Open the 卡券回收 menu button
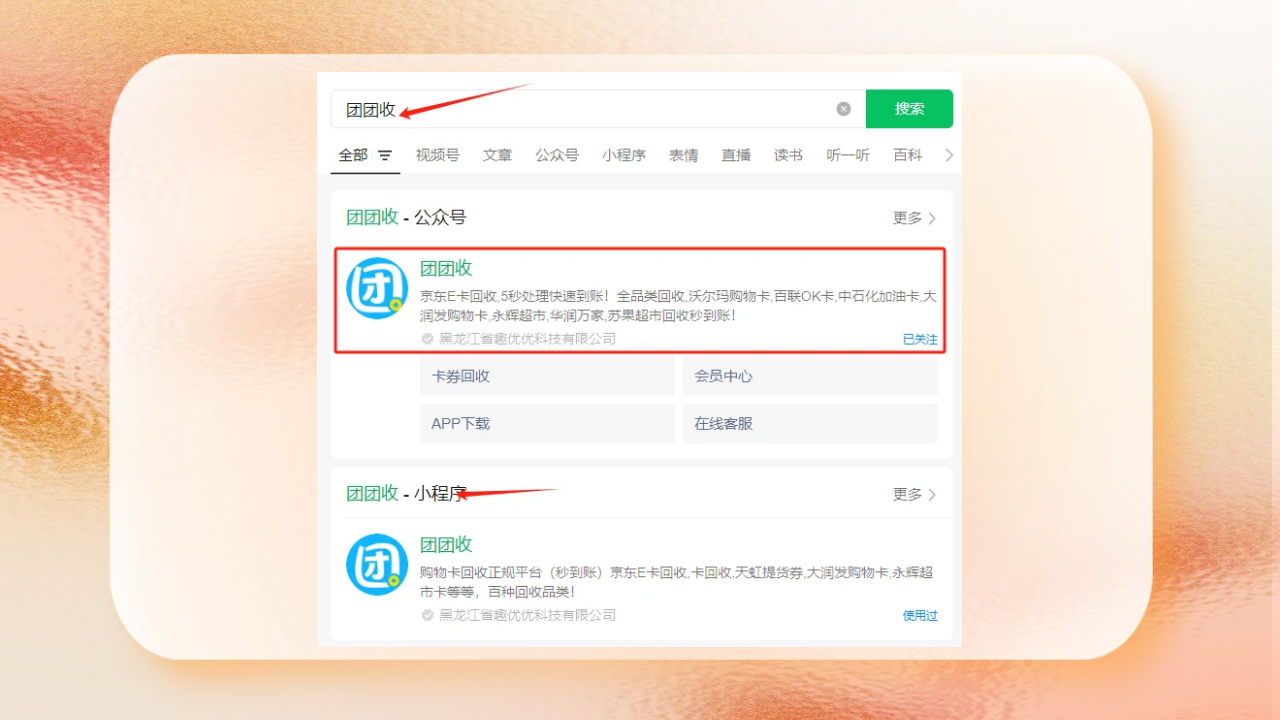Screen dimensions: 1280x720 tap(547, 377)
